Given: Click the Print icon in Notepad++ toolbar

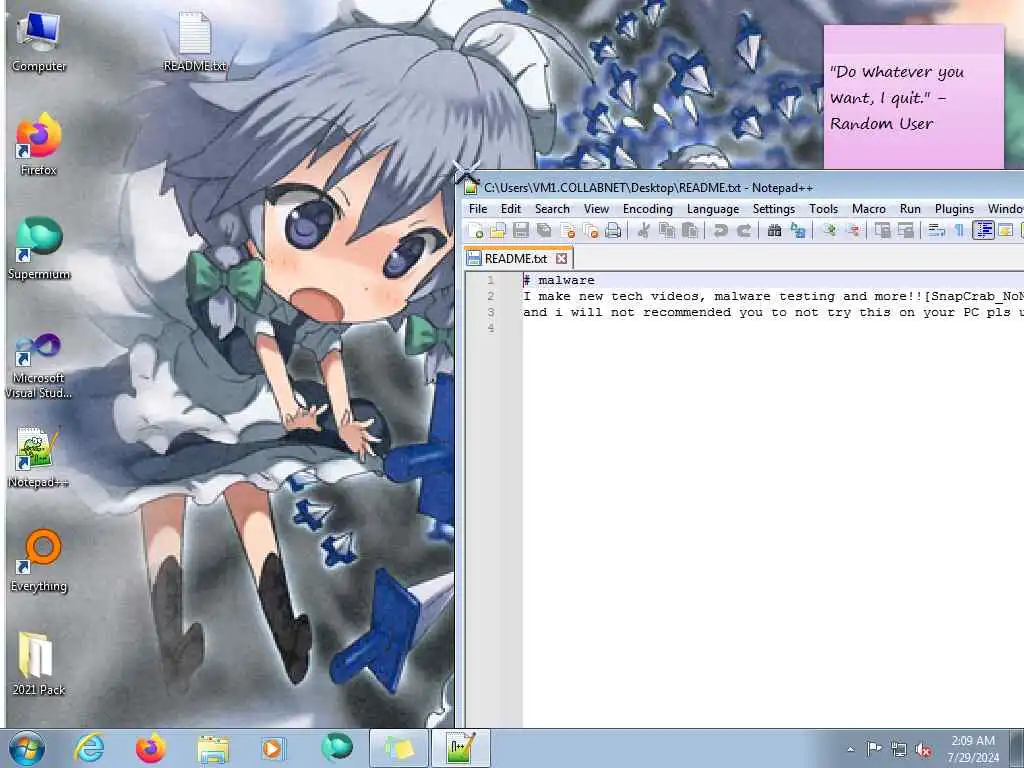Looking at the screenshot, I should (613, 230).
